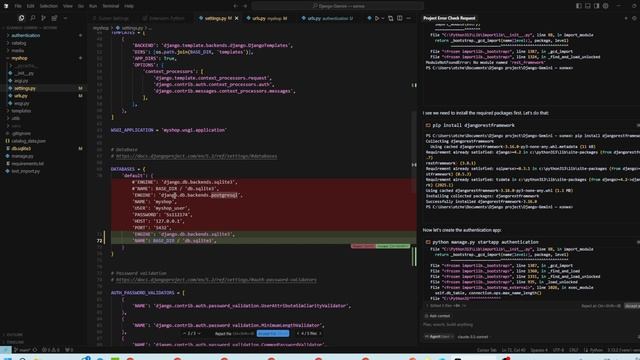The height and width of the screenshot is (360, 640).
Task: Click Reject file button
Action: coord(234,333)
